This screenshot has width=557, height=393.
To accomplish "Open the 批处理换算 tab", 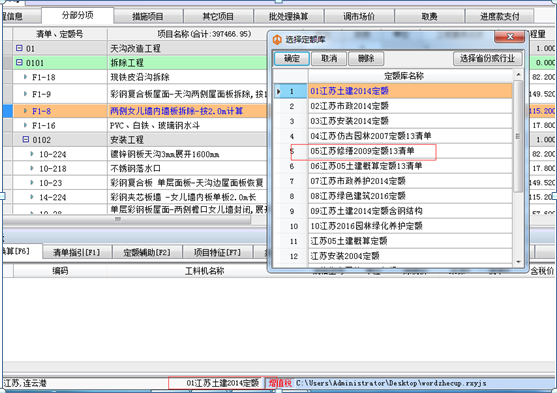I will click(288, 16).
